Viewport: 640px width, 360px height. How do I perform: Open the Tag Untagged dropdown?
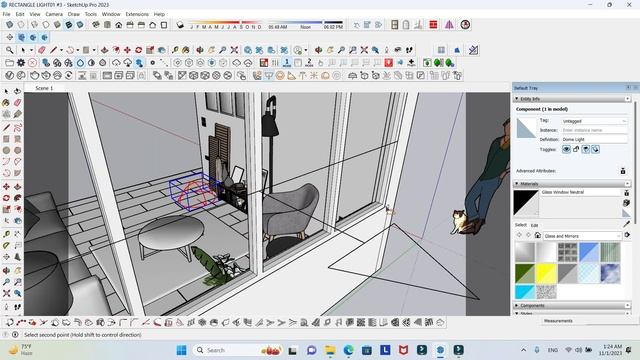[594, 121]
